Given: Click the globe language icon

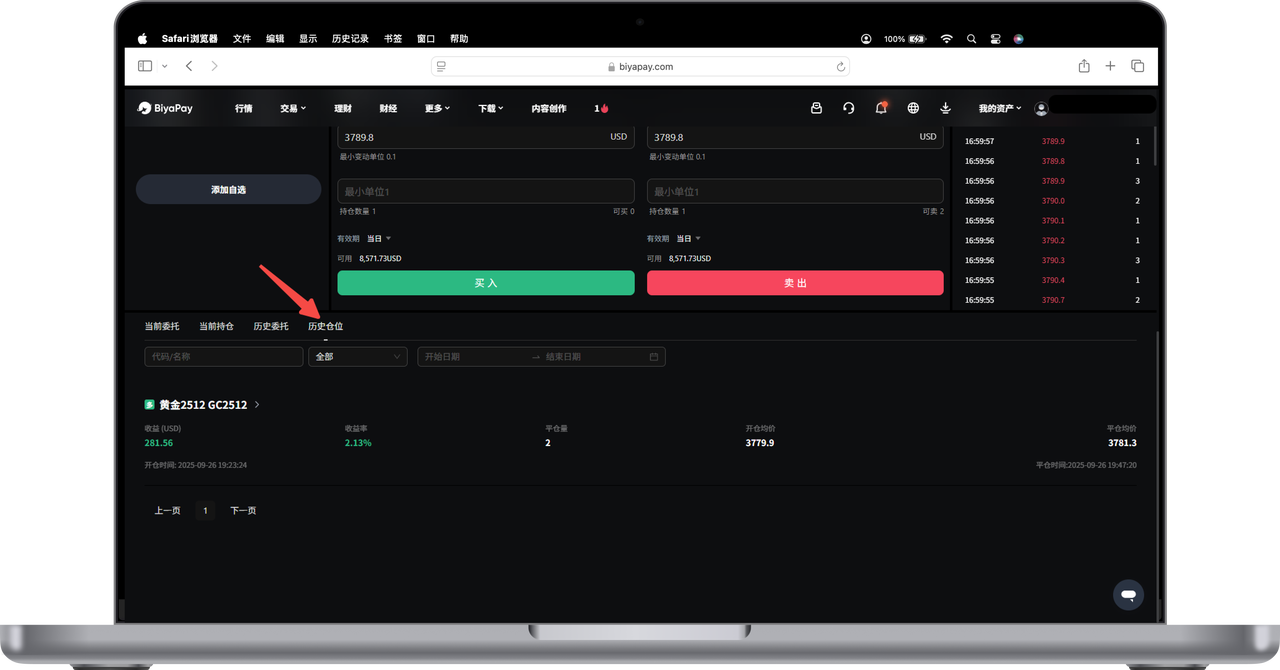Looking at the screenshot, I should click(913, 108).
